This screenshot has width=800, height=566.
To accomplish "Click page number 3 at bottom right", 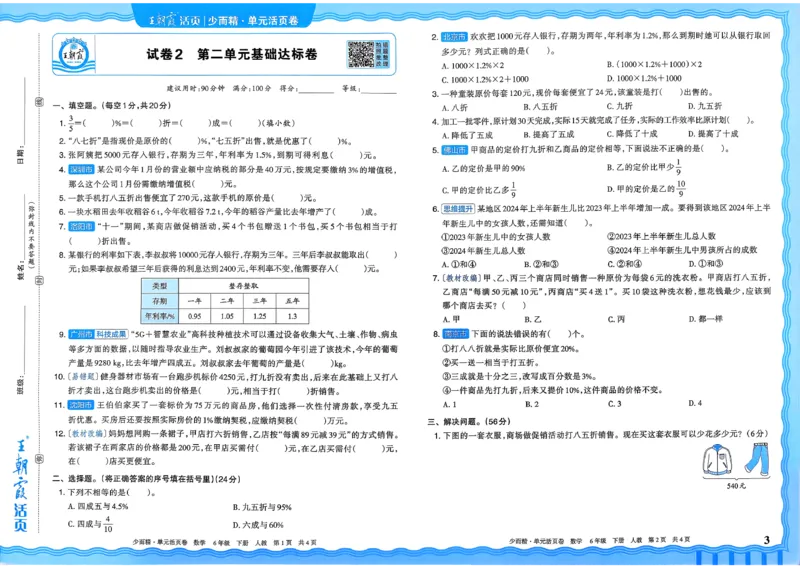I will [x=766, y=540].
